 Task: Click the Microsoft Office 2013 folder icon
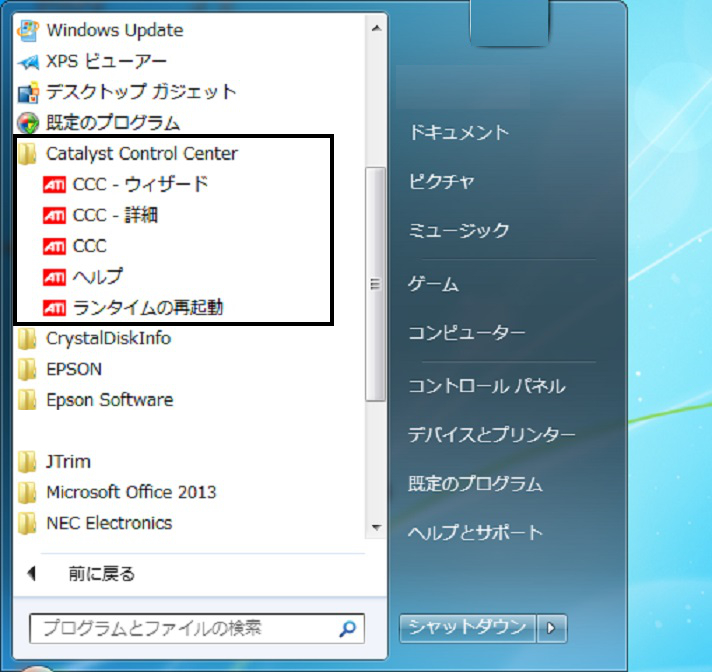(x=27, y=493)
